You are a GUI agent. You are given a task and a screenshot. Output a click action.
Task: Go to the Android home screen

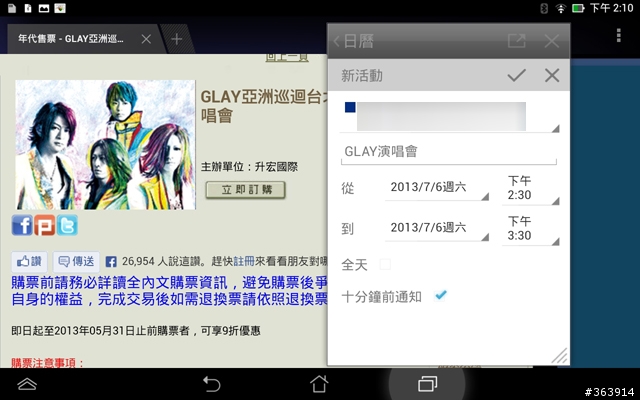tap(319, 384)
